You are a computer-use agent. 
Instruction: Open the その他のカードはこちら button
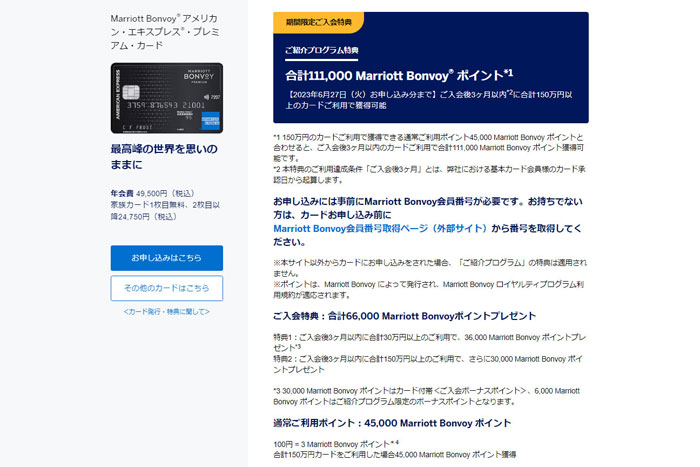167,288
